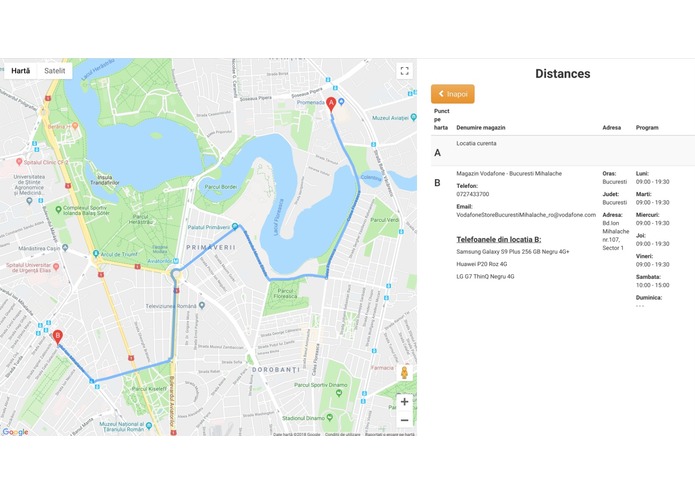
Task: Select the Aviatorilor metro station icon
Action: (x=176, y=261)
